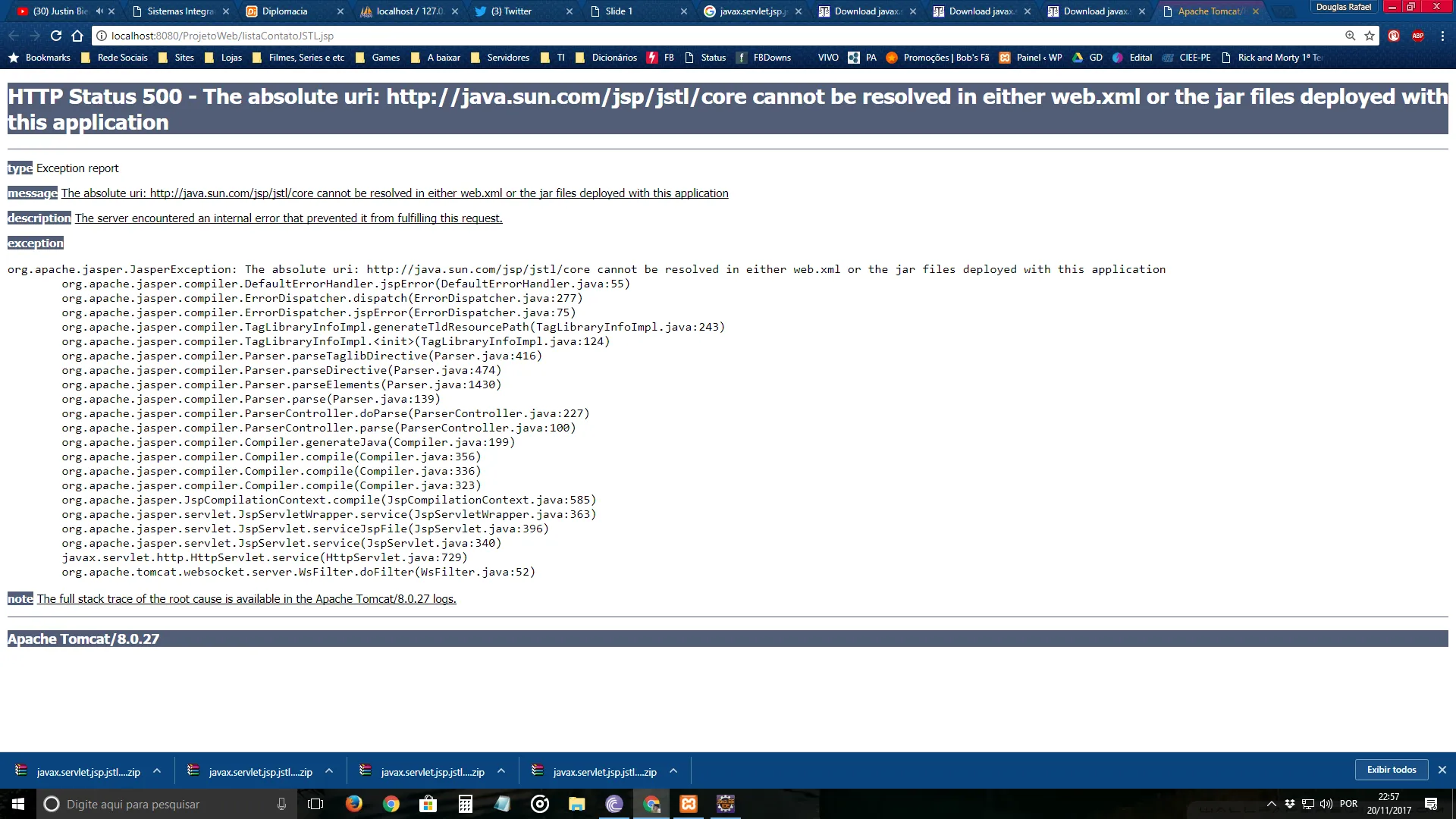Open the Chrome three-dot menu

pos(1442,36)
